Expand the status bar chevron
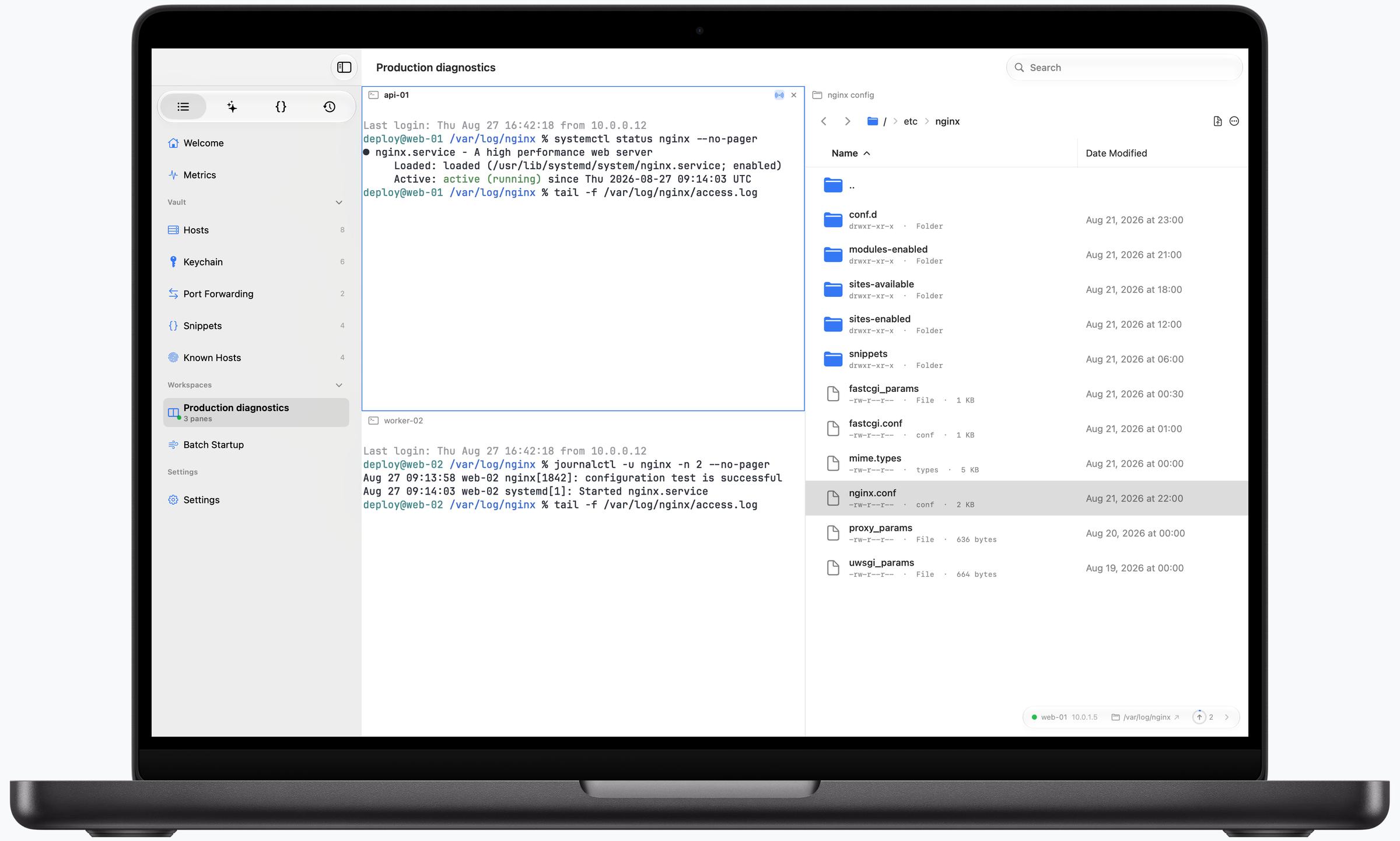 pos(1227,717)
